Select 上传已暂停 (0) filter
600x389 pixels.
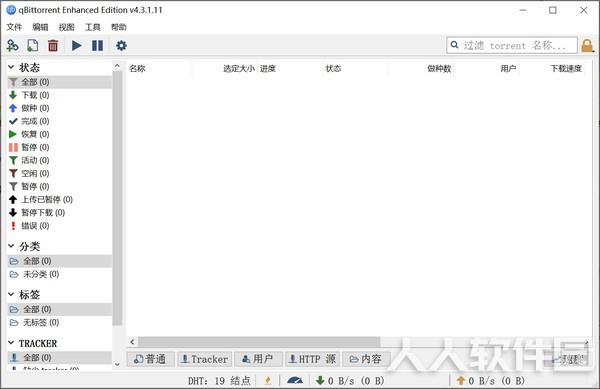coord(59,199)
